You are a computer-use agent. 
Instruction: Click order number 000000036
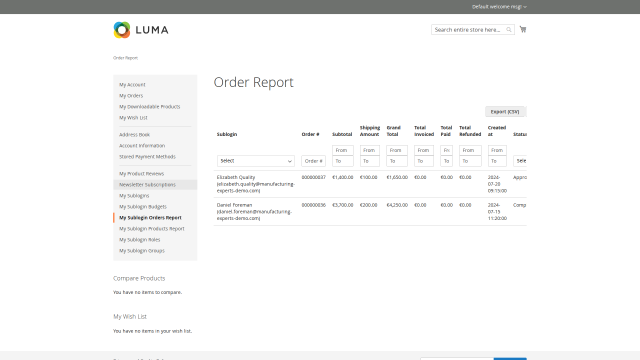tap(313, 205)
